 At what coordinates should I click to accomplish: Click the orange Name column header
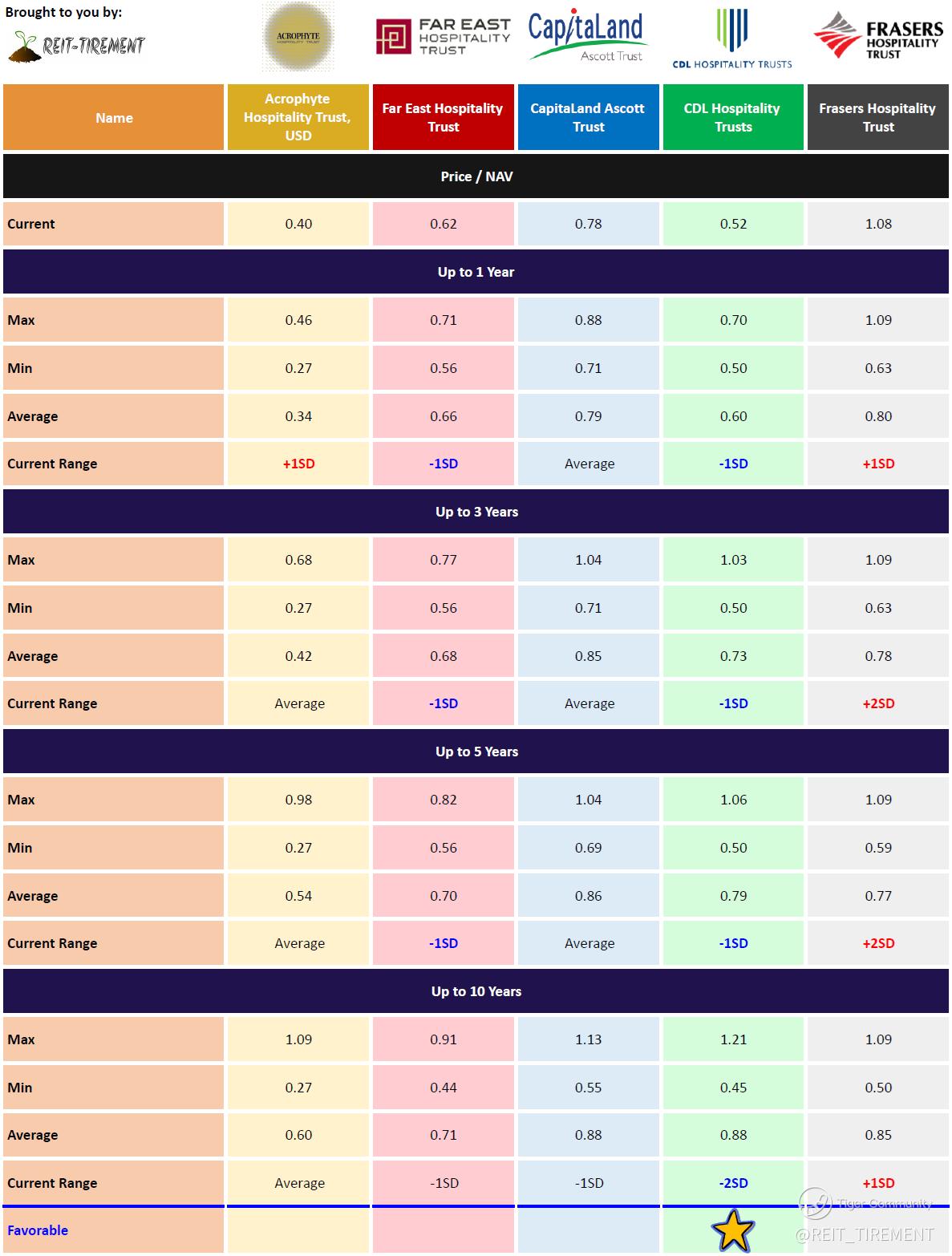coord(114,118)
